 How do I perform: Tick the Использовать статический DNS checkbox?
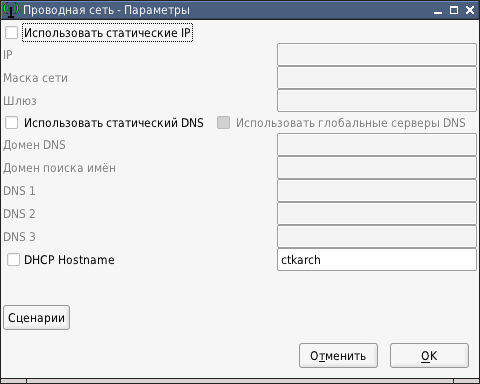11,123
